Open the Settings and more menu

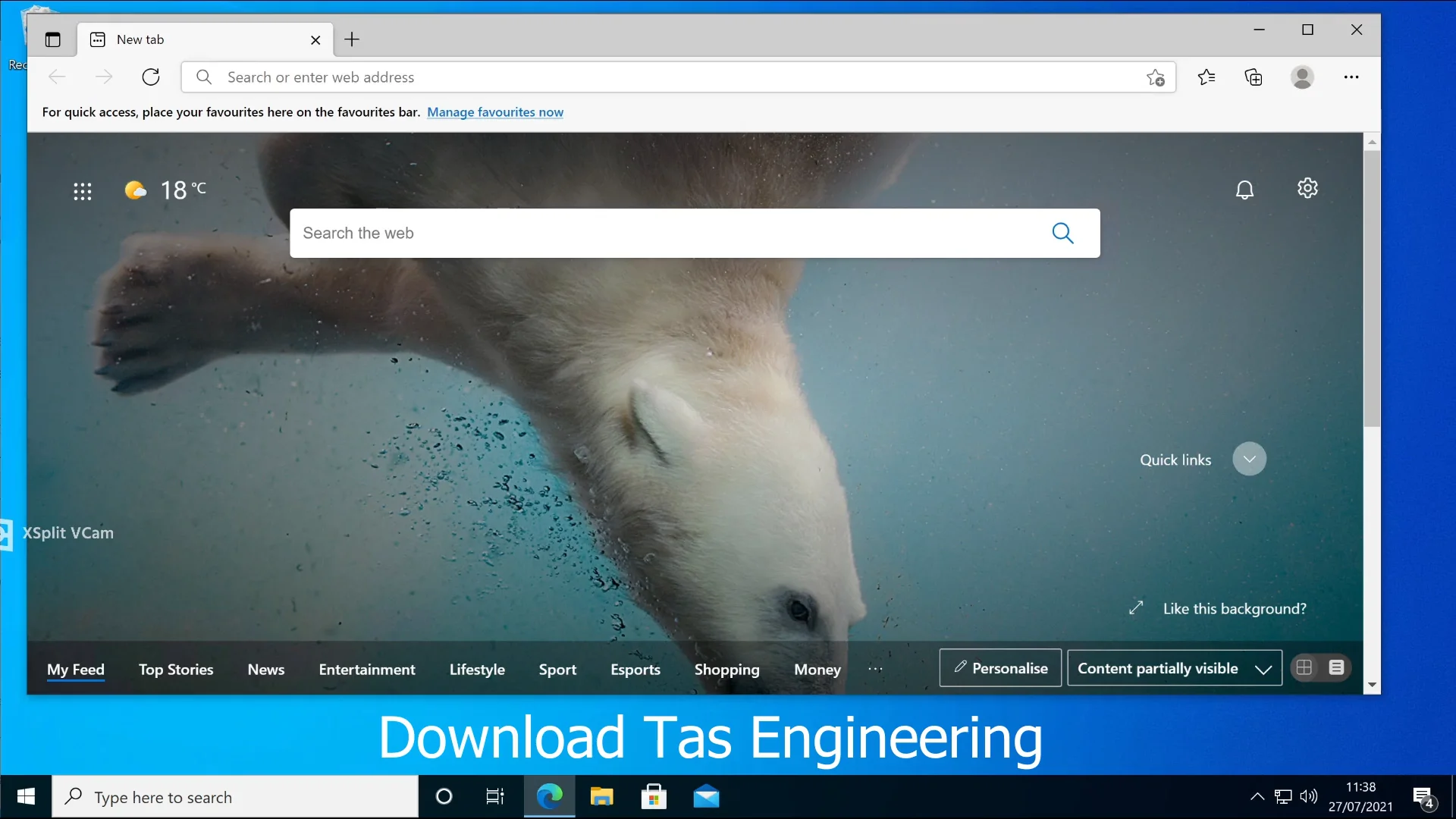(x=1352, y=77)
